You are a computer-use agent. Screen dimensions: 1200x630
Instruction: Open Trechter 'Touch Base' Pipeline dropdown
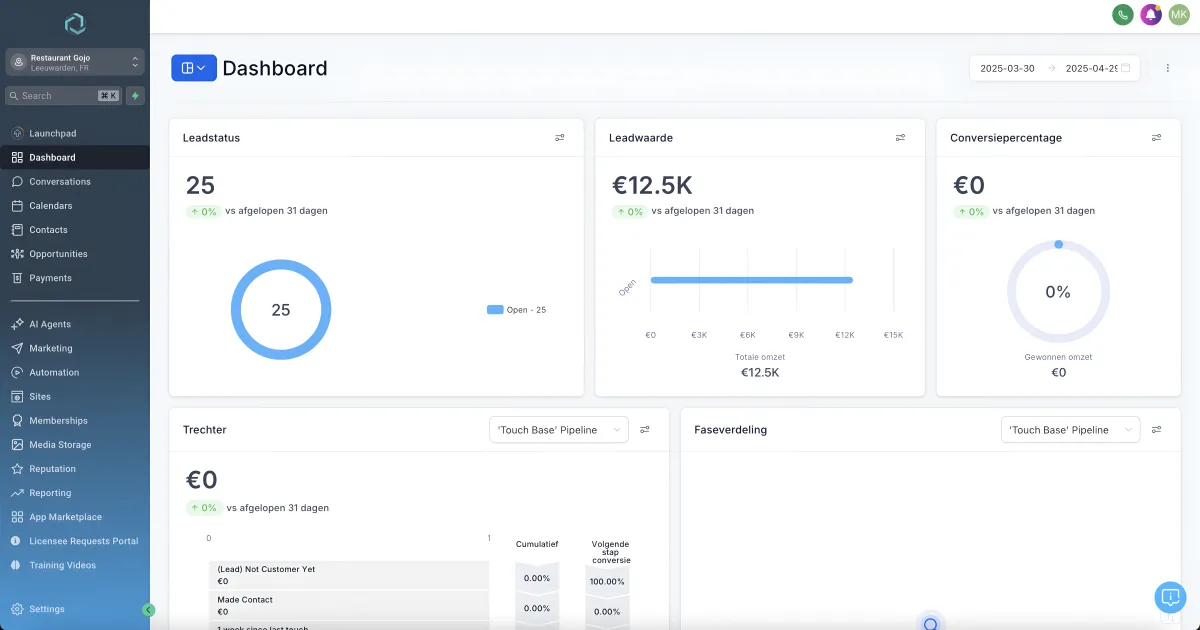[559, 430]
